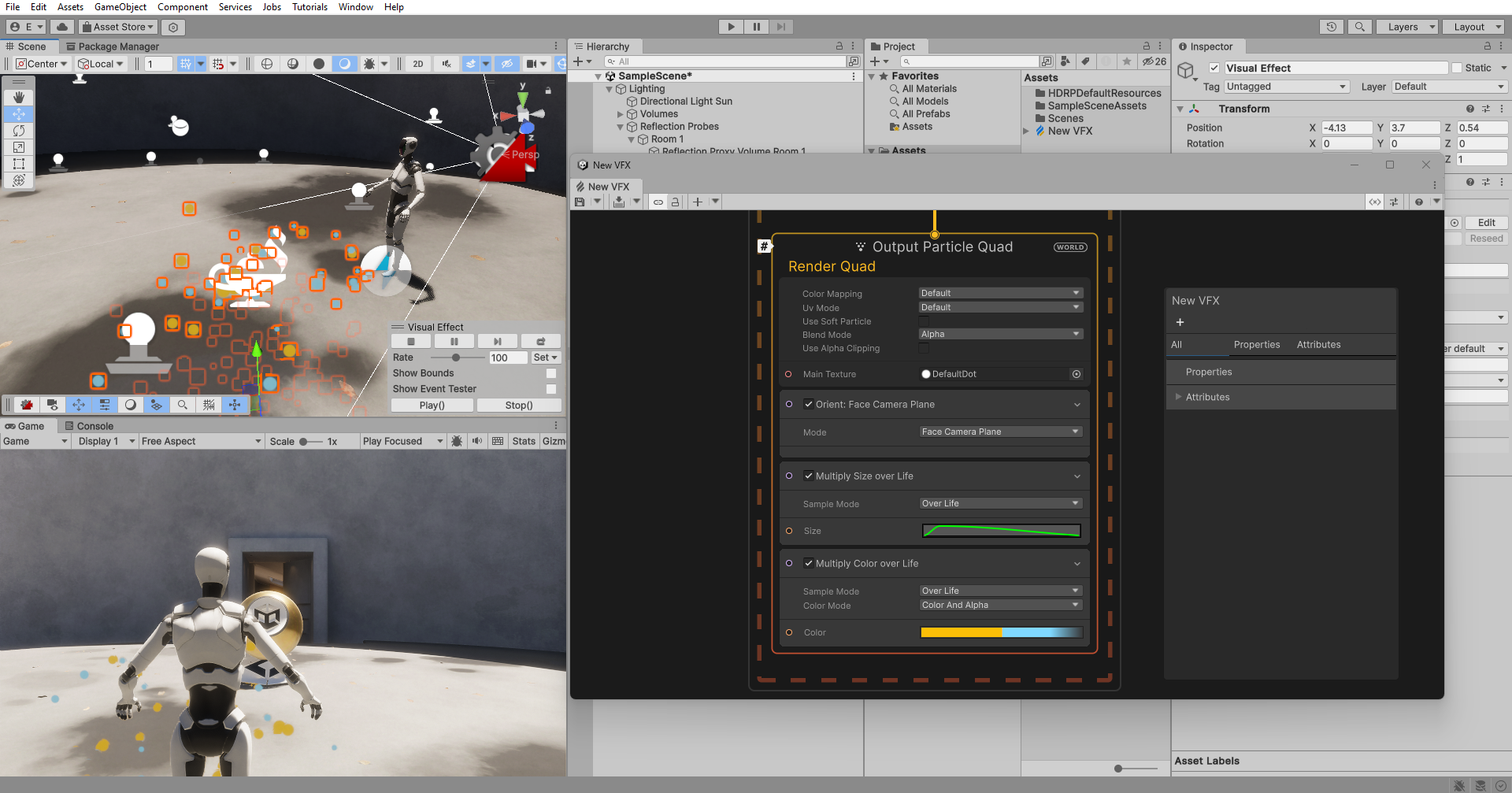Click the VFX compile icon
1512x793 pixels.
tap(619, 202)
